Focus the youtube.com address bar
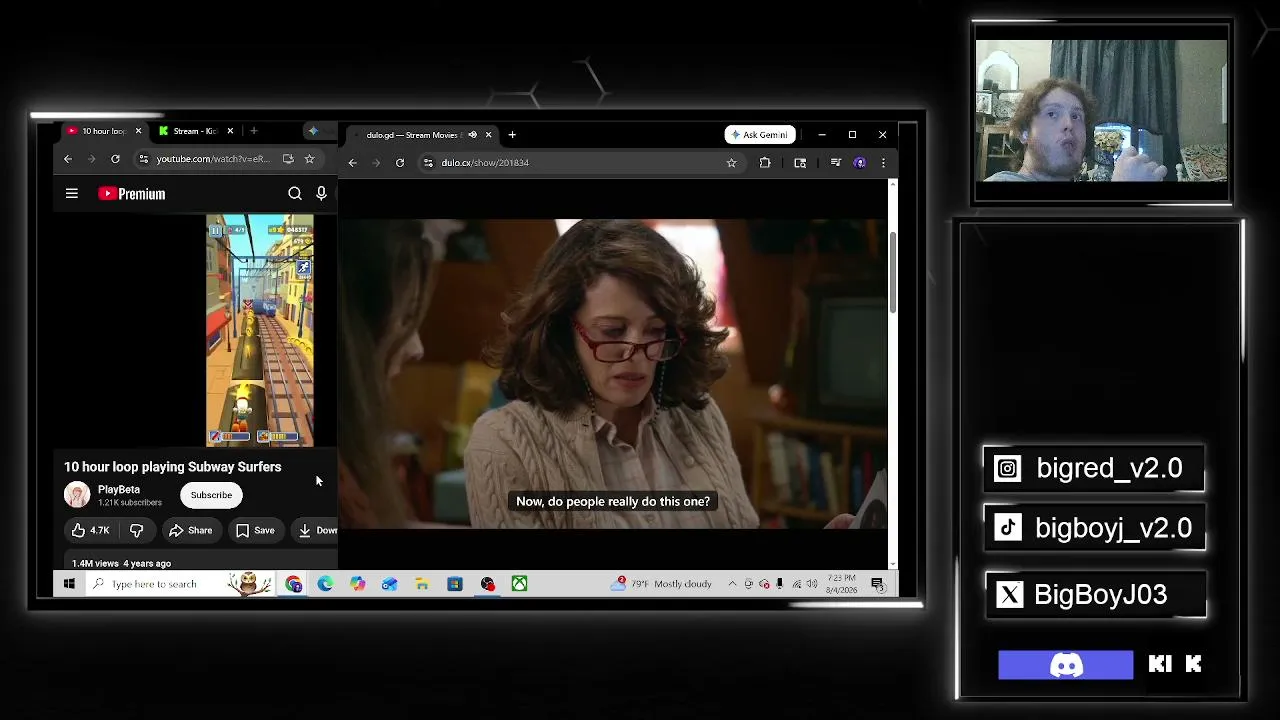Screen dimensions: 1280x720 [x=212, y=159]
